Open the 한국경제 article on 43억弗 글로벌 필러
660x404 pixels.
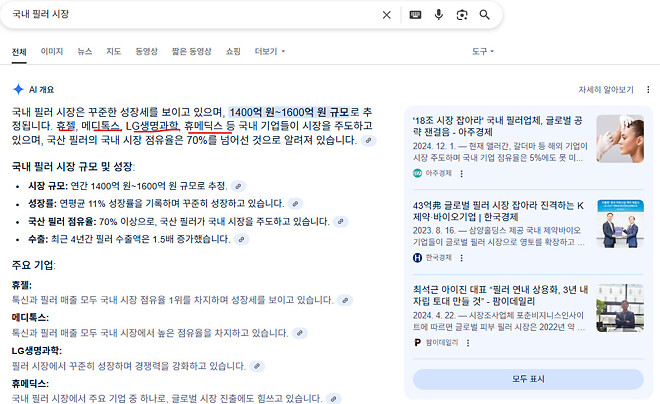tap(498, 211)
